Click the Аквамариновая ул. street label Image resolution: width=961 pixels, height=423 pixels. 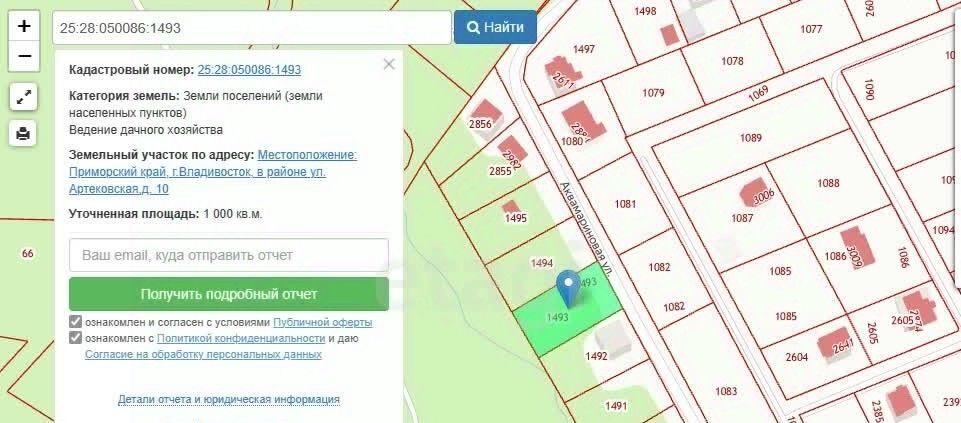tap(585, 229)
